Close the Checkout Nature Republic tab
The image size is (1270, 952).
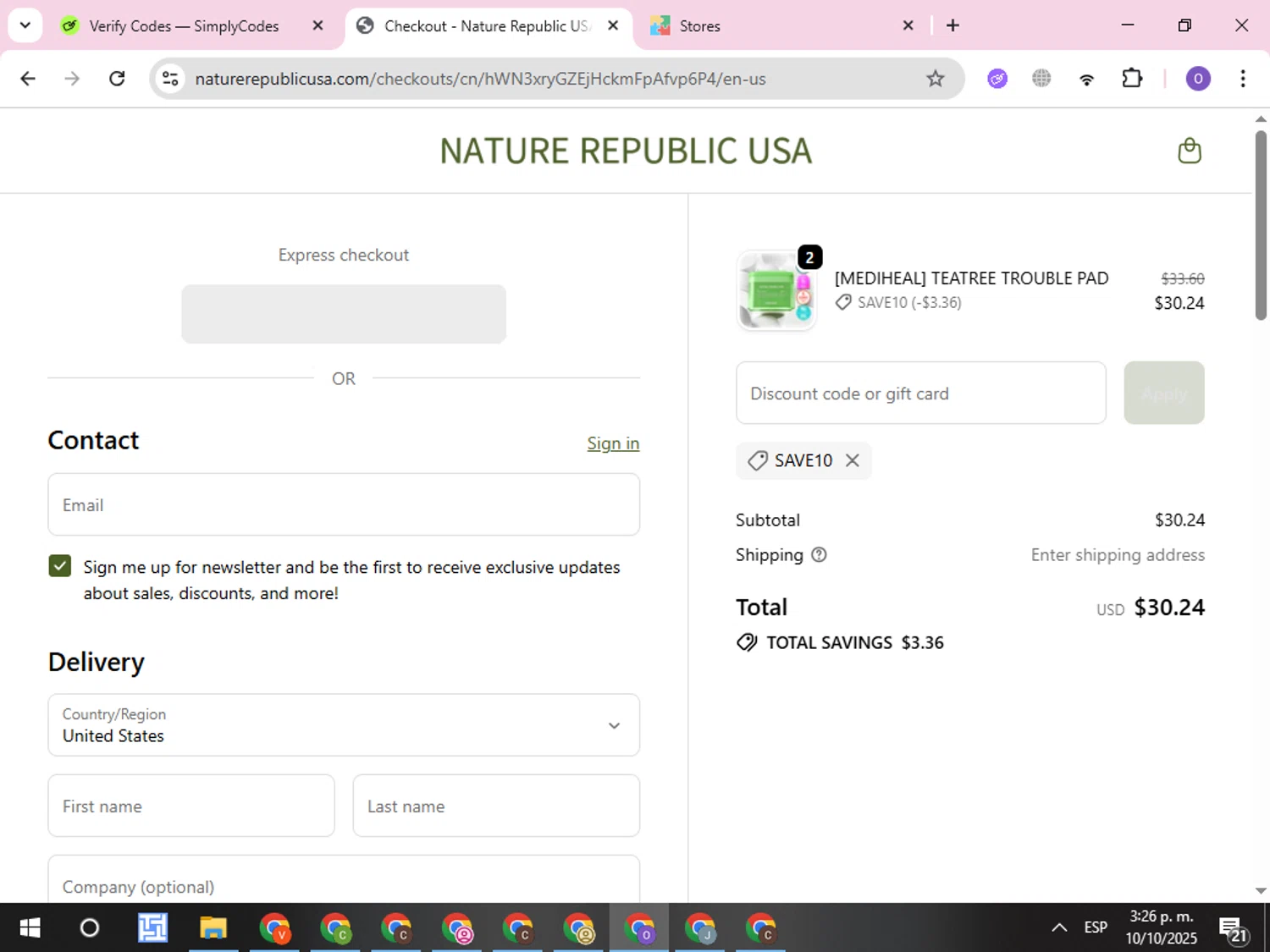tap(613, 25)
